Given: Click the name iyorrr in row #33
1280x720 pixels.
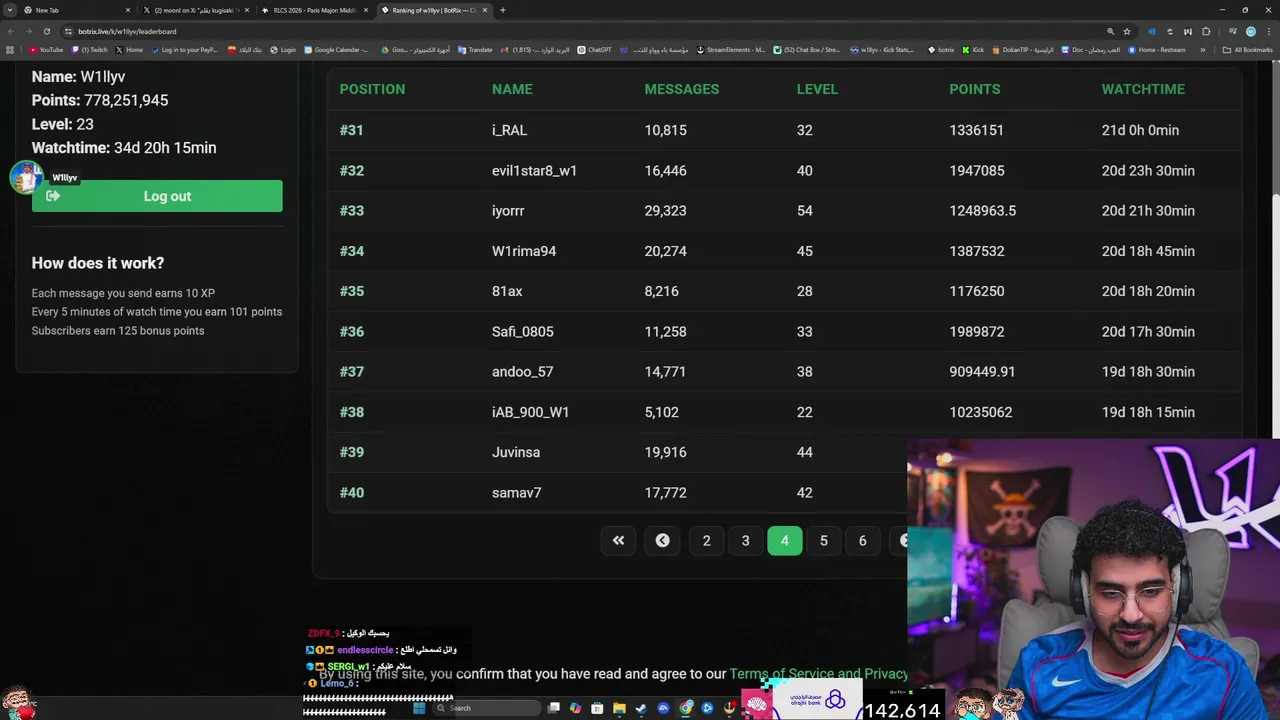Looking at the screenshot, I should [x=508, y=211].
